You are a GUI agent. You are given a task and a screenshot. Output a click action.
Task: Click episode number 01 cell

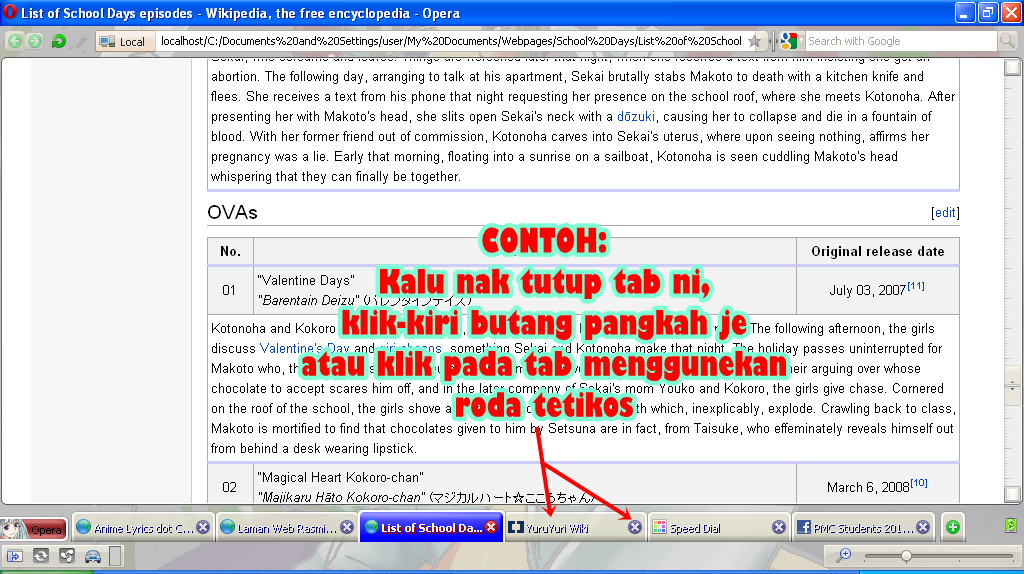pyautogui.click(x=229, y=291)
